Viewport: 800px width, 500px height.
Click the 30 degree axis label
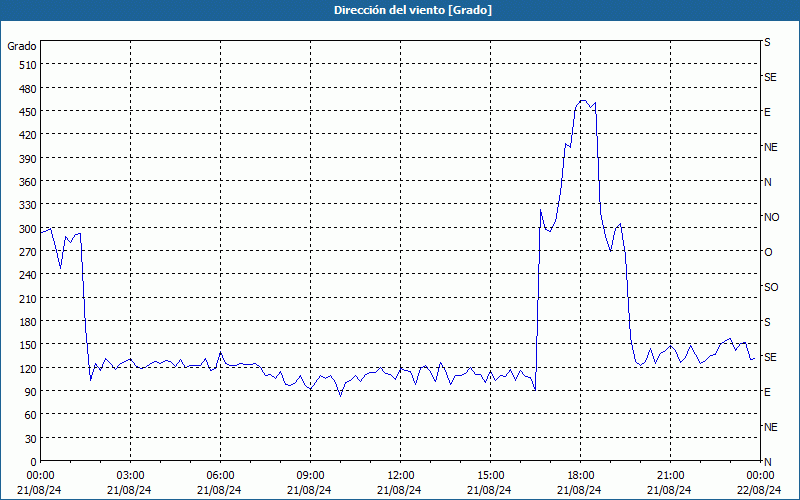coord(31,438)
